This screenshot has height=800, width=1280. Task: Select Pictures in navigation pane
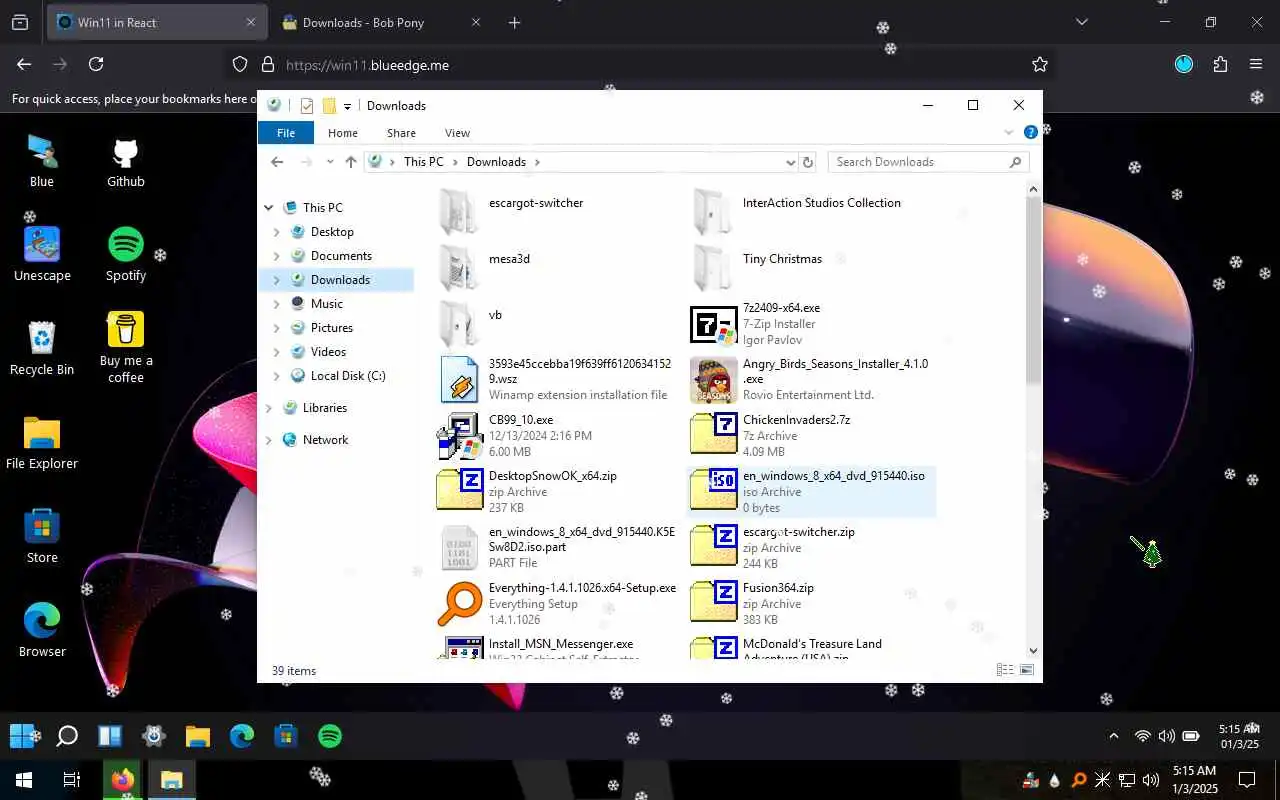click(332, 328)
